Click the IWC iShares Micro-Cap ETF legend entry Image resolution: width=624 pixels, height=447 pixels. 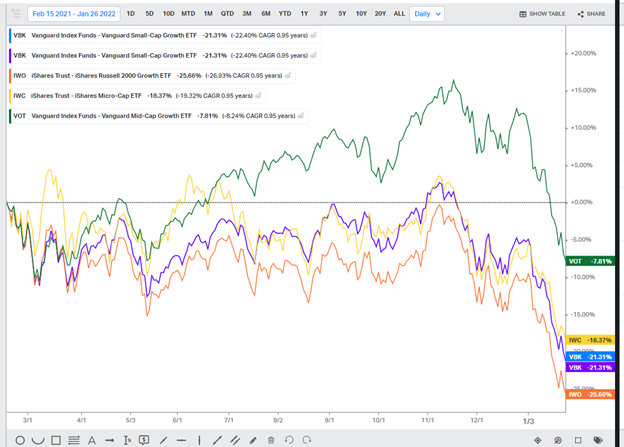(137, 96)
